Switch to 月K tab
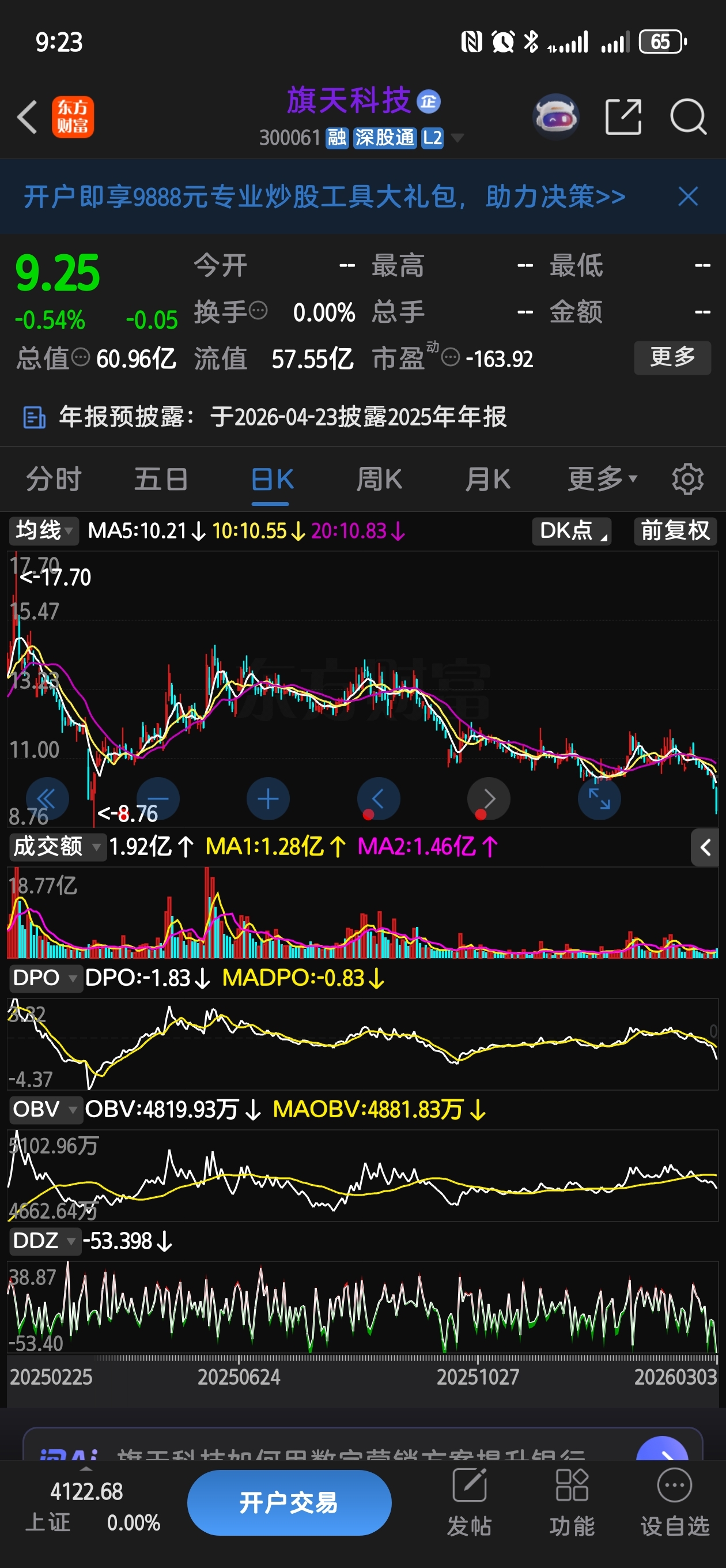 point(487,479)
